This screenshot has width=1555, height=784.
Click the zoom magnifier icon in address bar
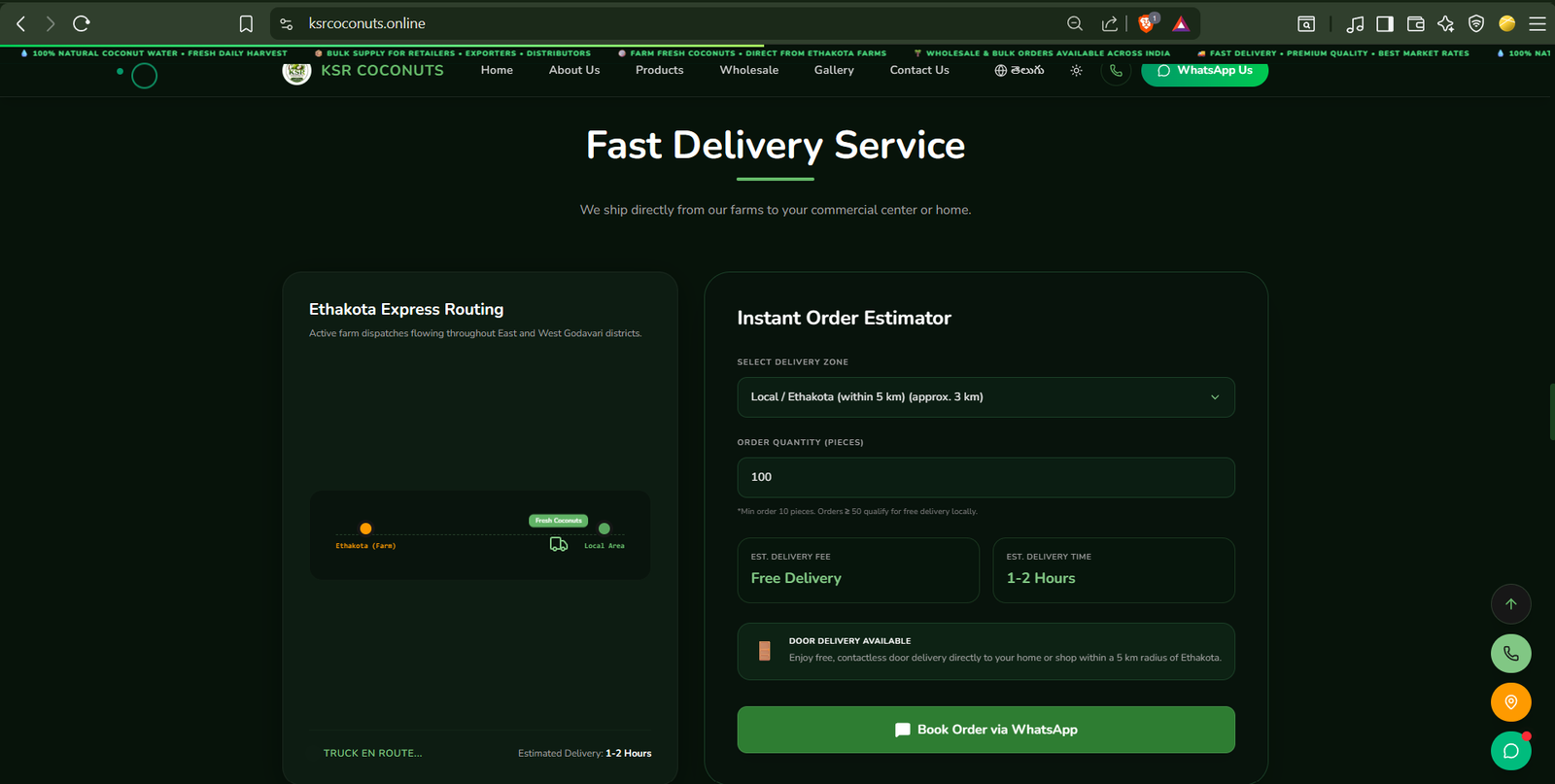[1074, 23]
